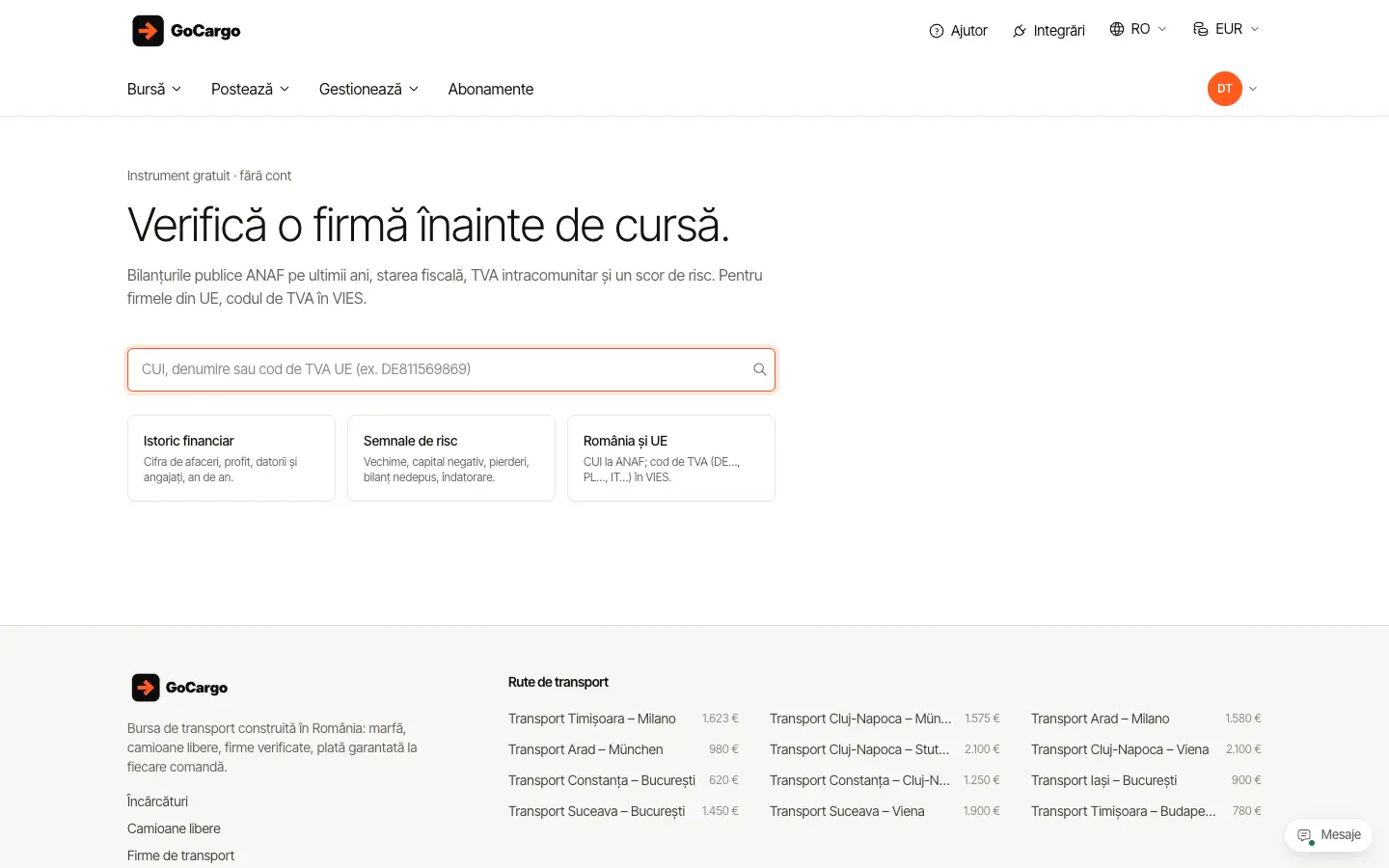The image size is (1389, 868).
Task: Click the globe language icon
Action: coord(1117,29)
